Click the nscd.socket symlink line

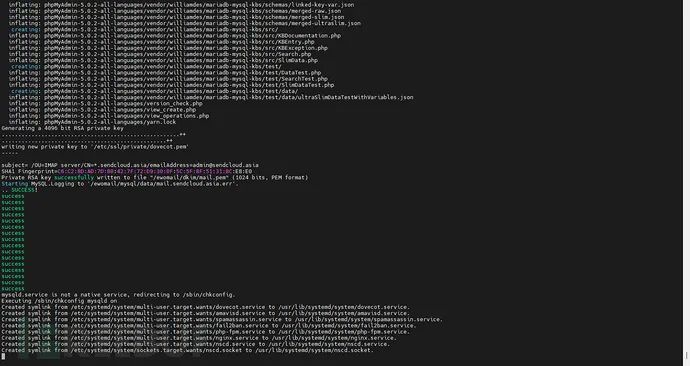click(187, 350)
